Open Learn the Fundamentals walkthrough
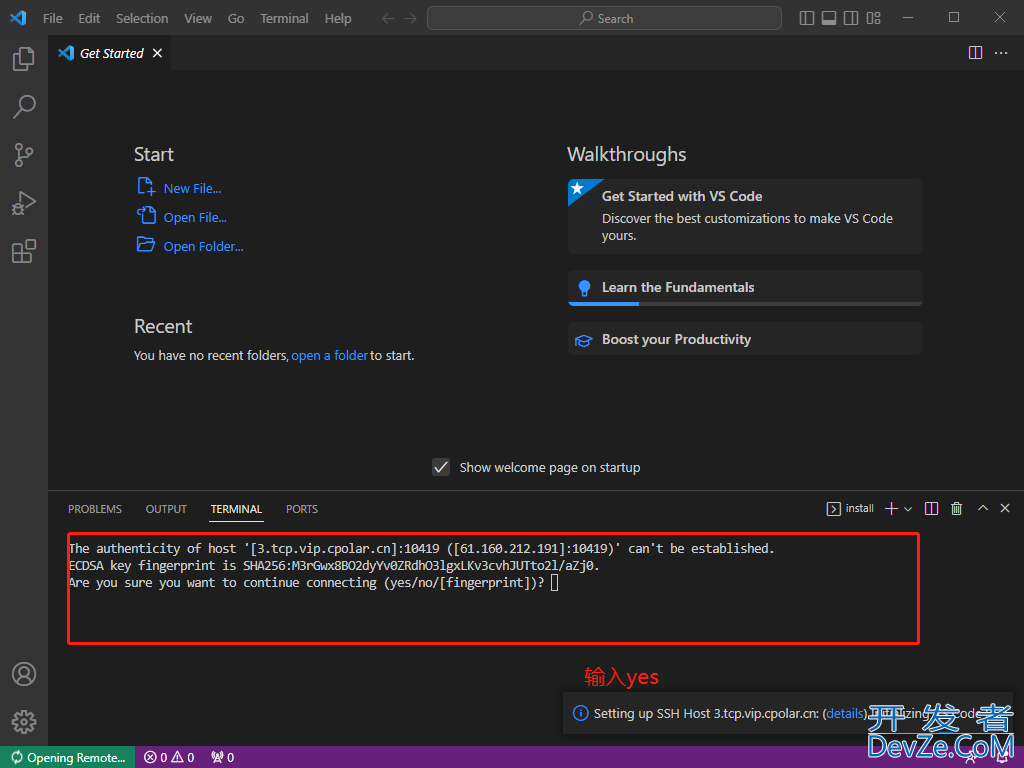Viewport: 1024px width, 768px height. [745, 287]
